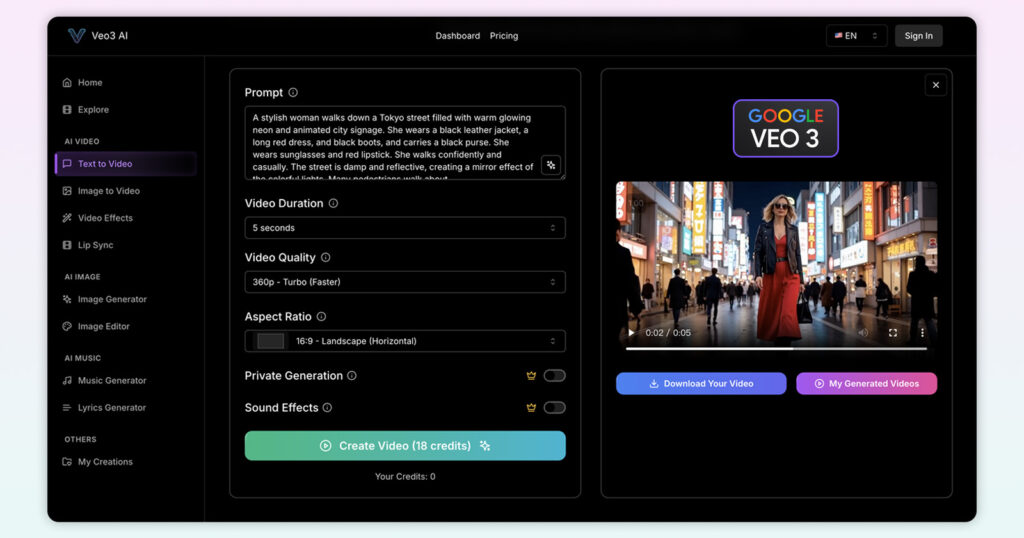This screenshot has width=1024, height=538.
Task: Select Text to Video in sidebar
Action: pyautogui.click(x=126, y=164)
